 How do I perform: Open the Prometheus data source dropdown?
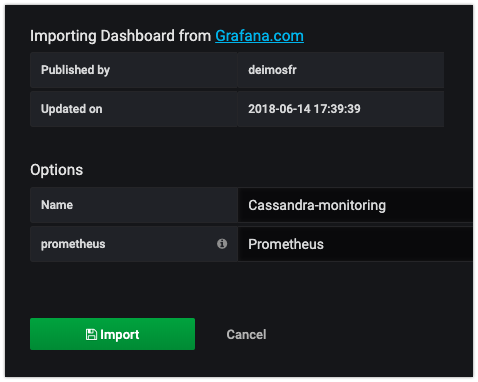click(x=355, y=244)
